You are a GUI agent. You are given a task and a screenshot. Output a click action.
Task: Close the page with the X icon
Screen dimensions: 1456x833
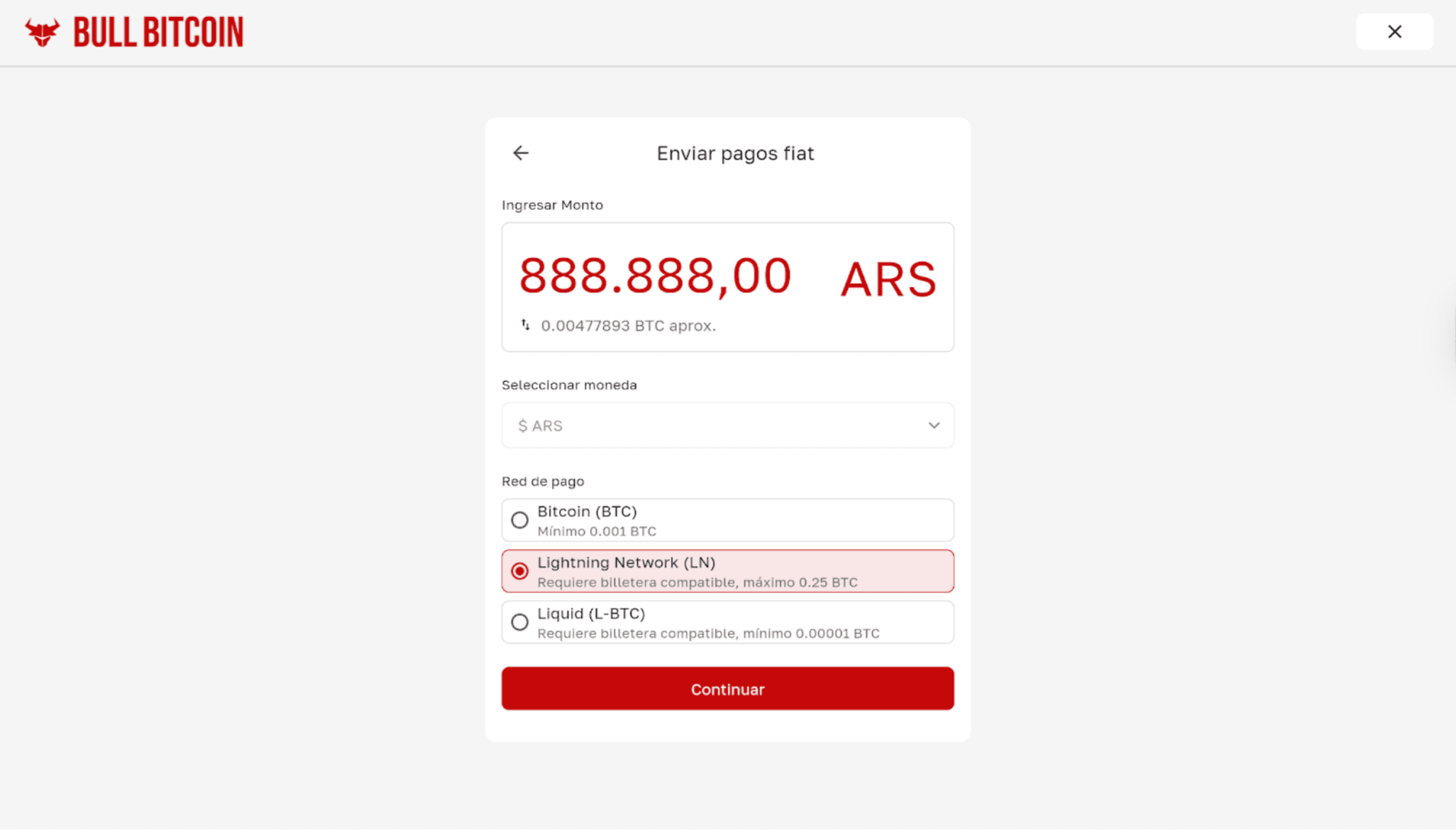click(x=1394, y=32)
